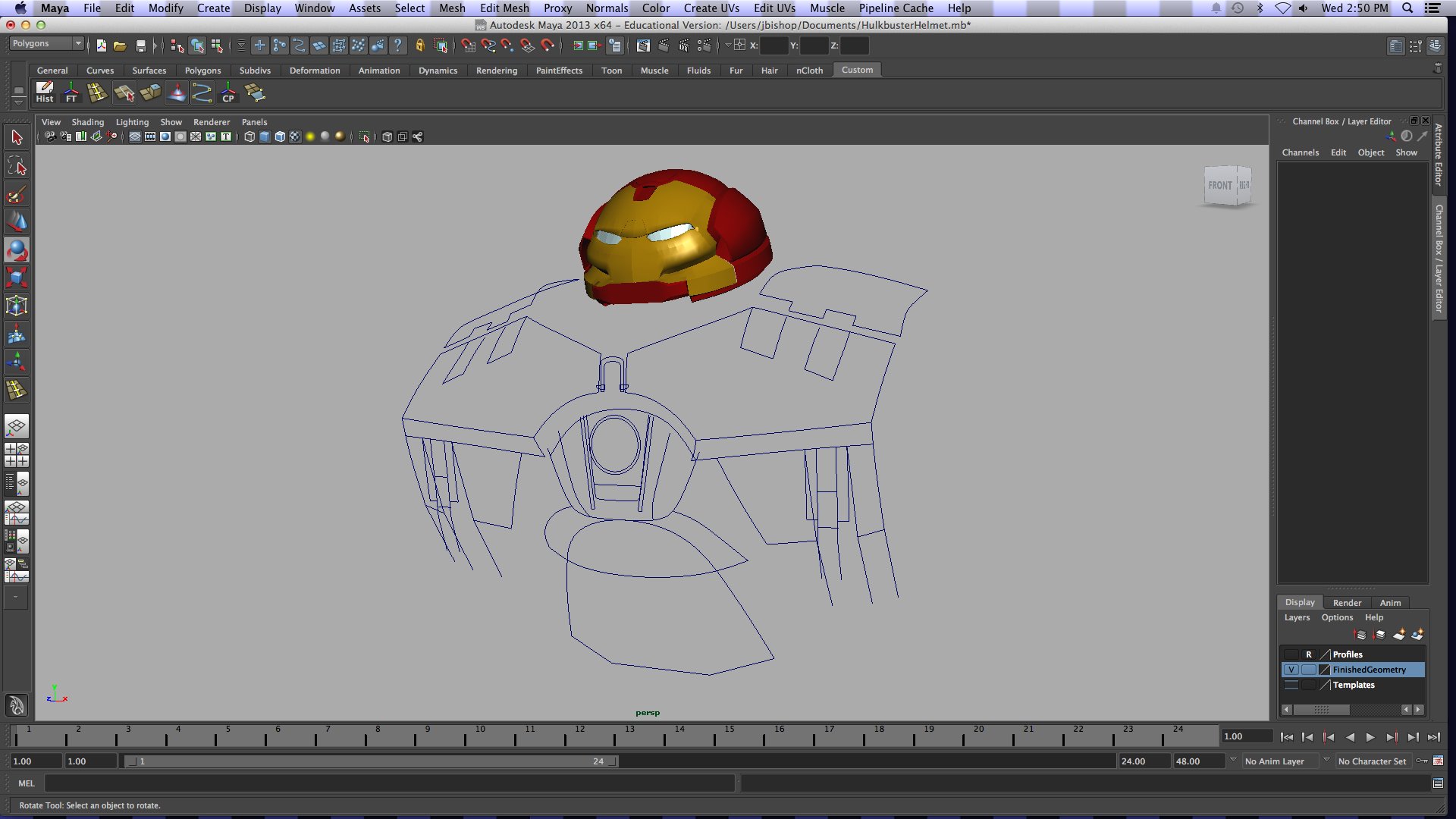Click color swatch of FinishedGeometry layer

tap(1325, 670)
